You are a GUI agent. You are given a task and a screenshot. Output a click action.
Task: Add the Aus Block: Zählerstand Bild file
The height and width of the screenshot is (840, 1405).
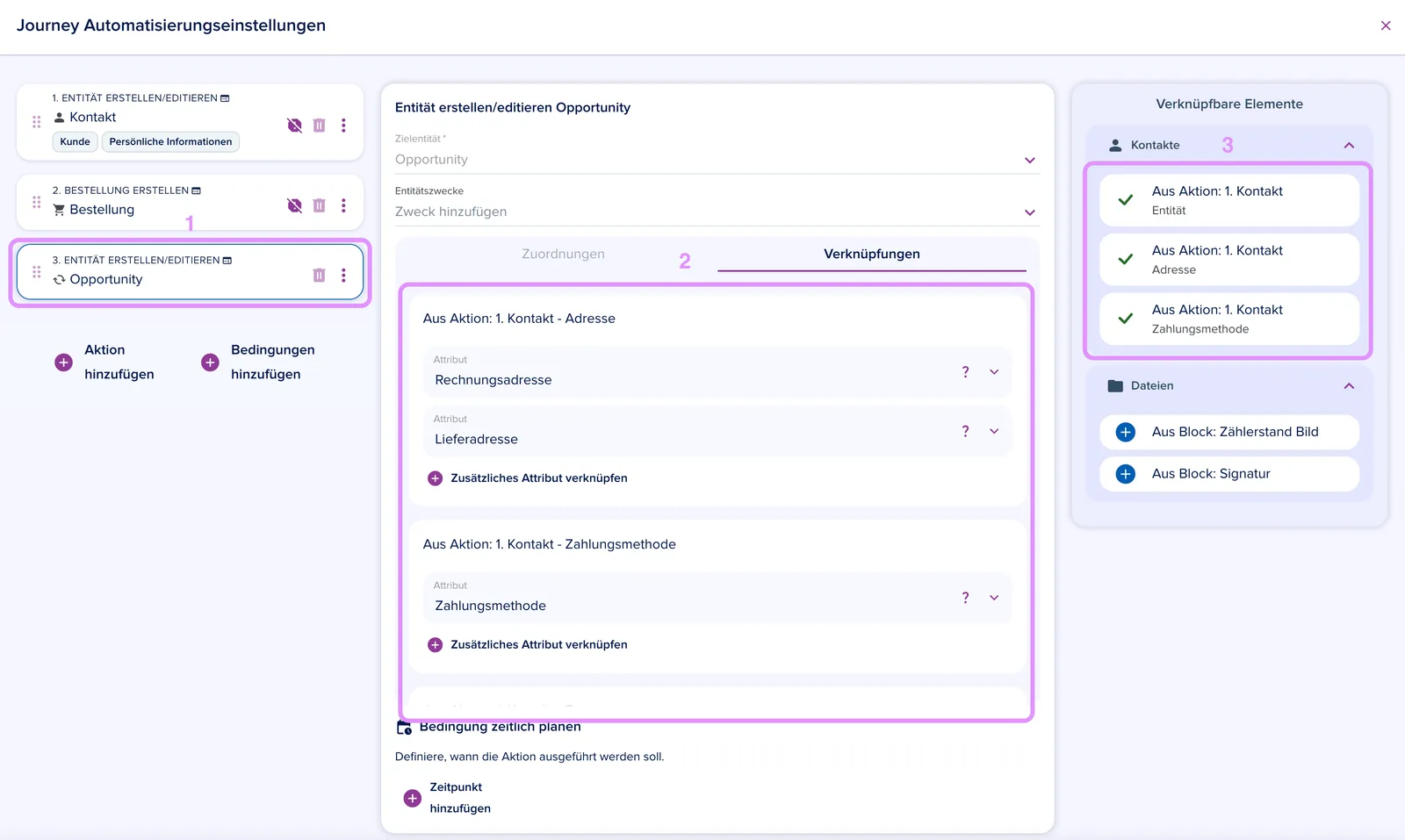[x=1229, y=432]
